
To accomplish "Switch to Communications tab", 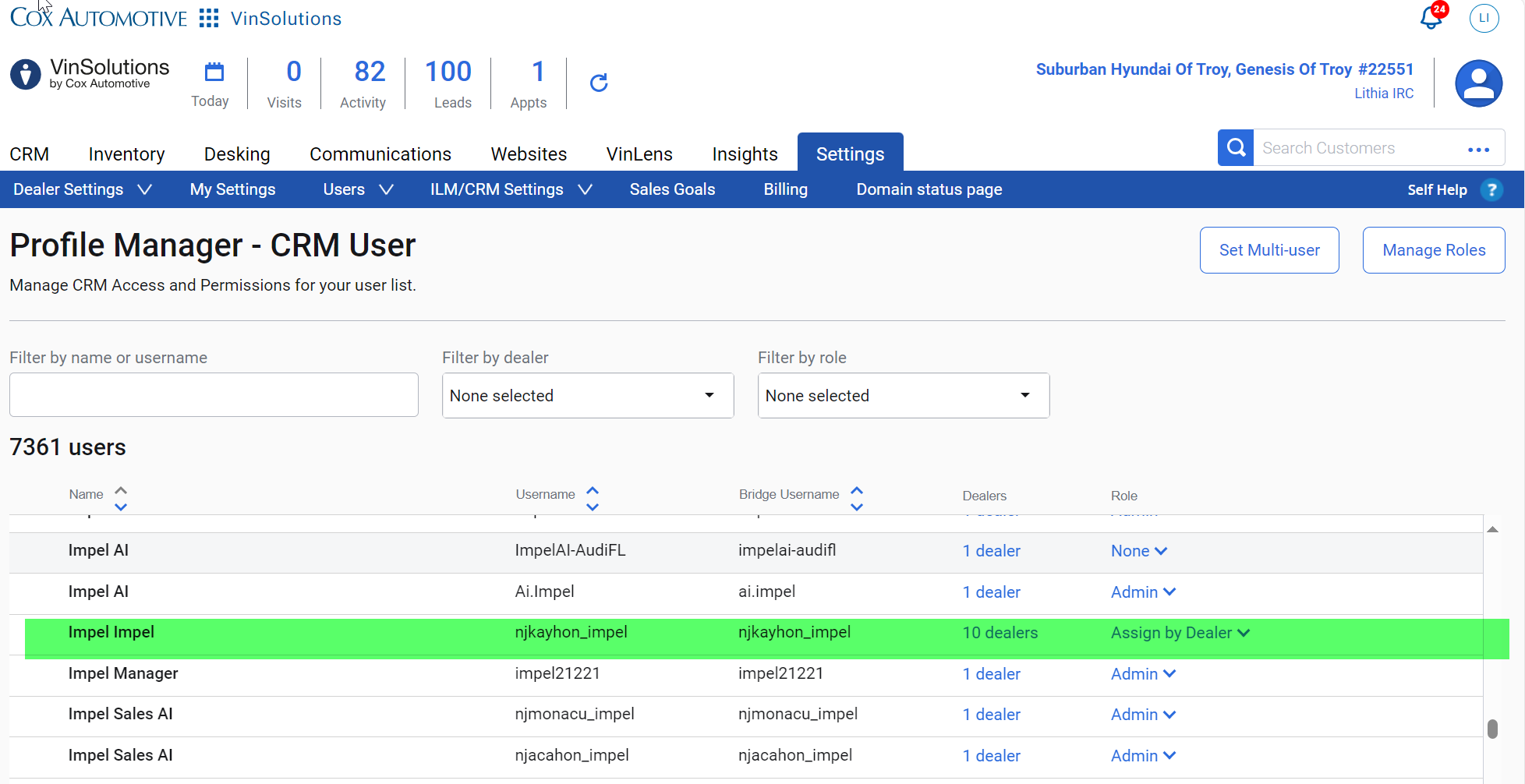I will coord(380,154).
